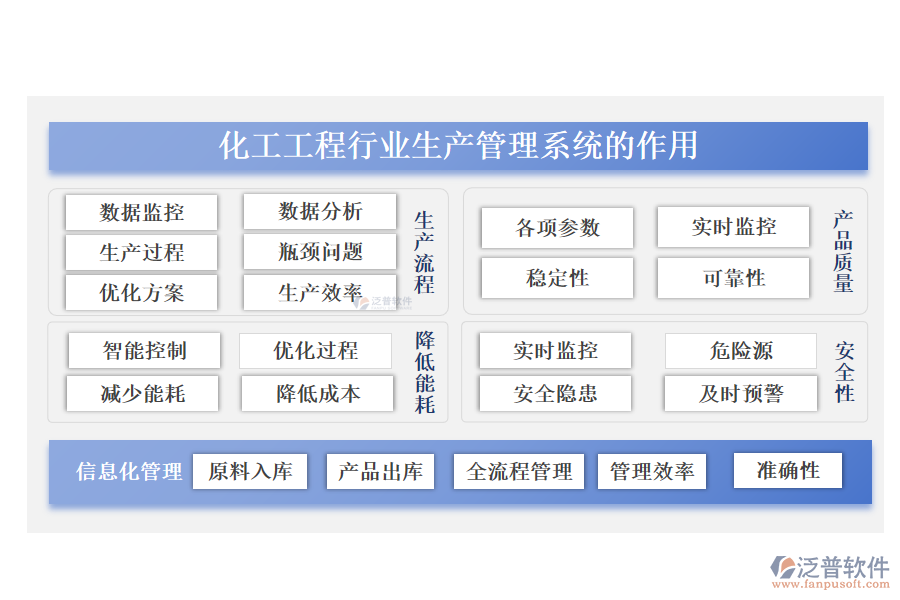Screen dimensions: 900x600
Task: Click the 信息化管理 section label
Action: (127, 470)
